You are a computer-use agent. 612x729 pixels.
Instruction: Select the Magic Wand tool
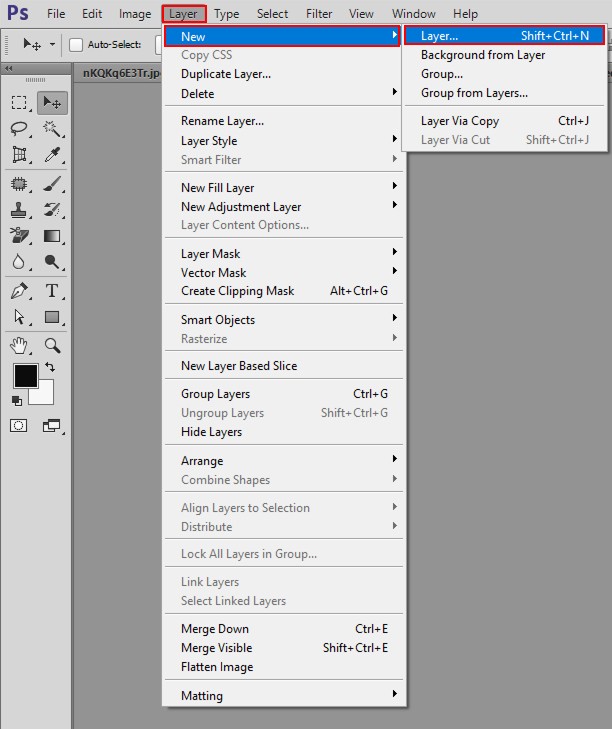click(52, 129)
